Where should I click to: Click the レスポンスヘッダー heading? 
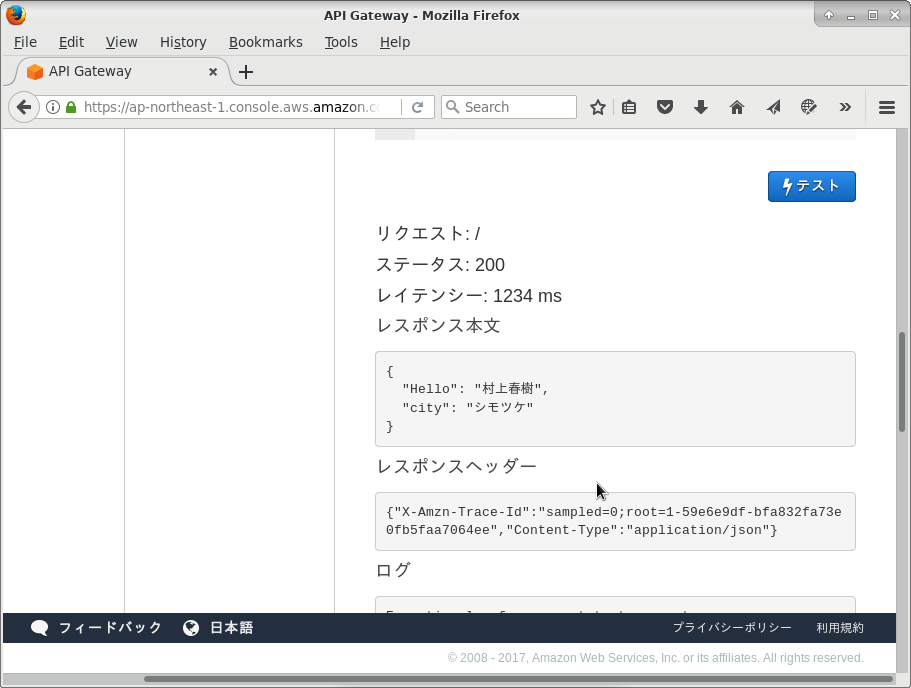tap(457, 466)
